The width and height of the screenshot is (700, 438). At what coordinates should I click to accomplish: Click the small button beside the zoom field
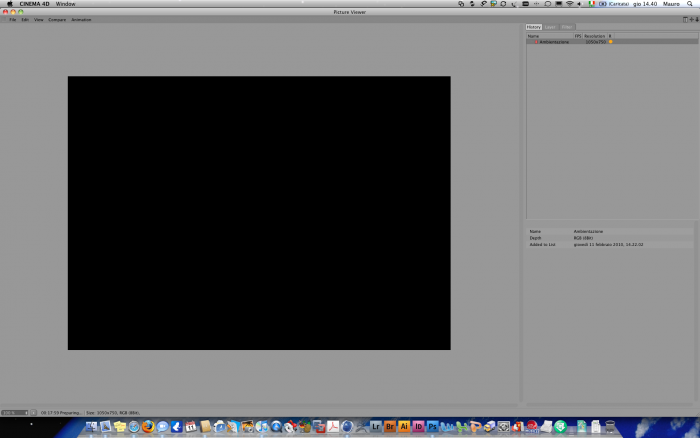pos(33,413)
